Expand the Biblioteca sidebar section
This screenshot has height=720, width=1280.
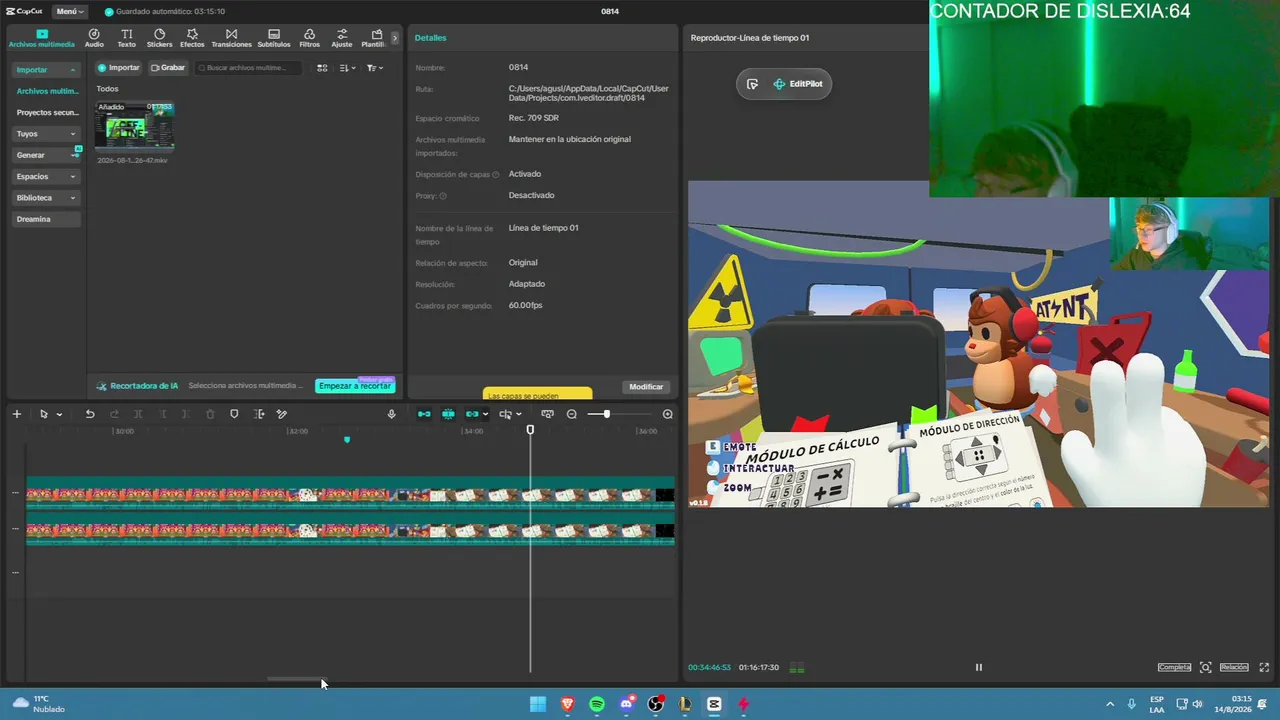46,198
